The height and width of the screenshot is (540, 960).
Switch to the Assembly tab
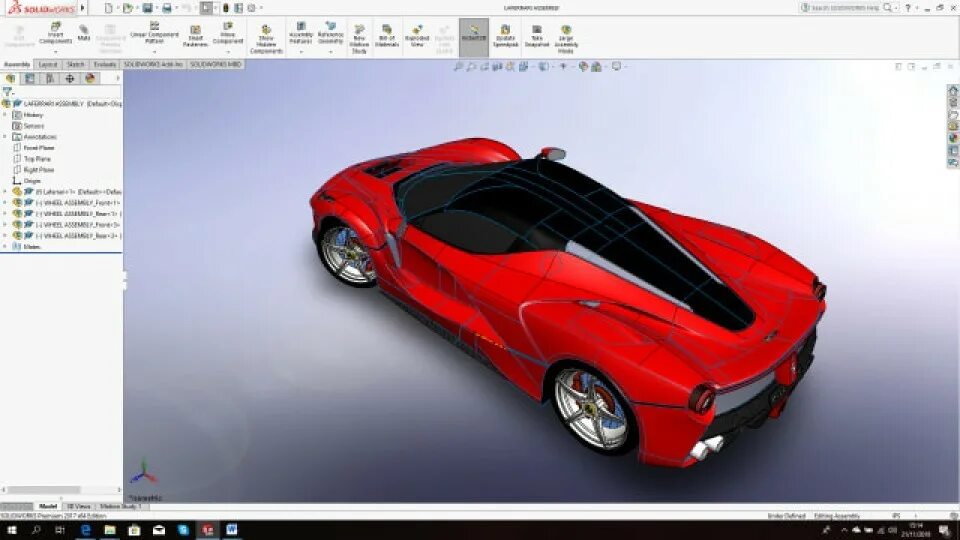pyautogui.click(x=17, y=64)
